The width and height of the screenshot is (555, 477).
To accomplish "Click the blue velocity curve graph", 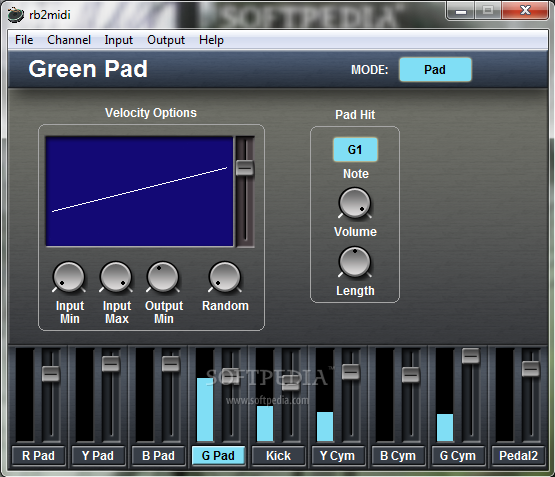I will coord(139,191).
